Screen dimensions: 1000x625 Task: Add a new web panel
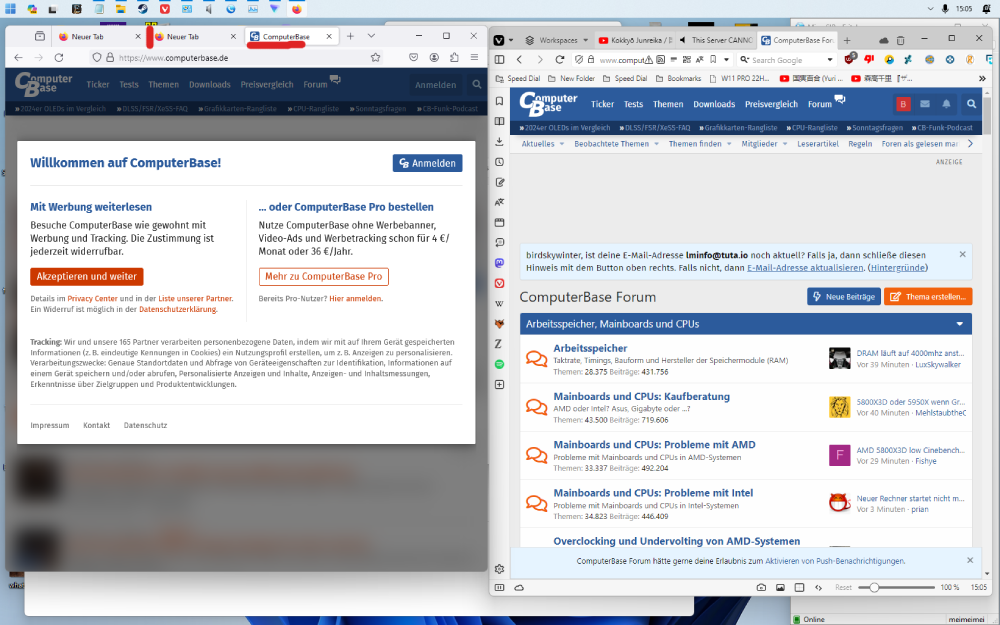(499, 385)
